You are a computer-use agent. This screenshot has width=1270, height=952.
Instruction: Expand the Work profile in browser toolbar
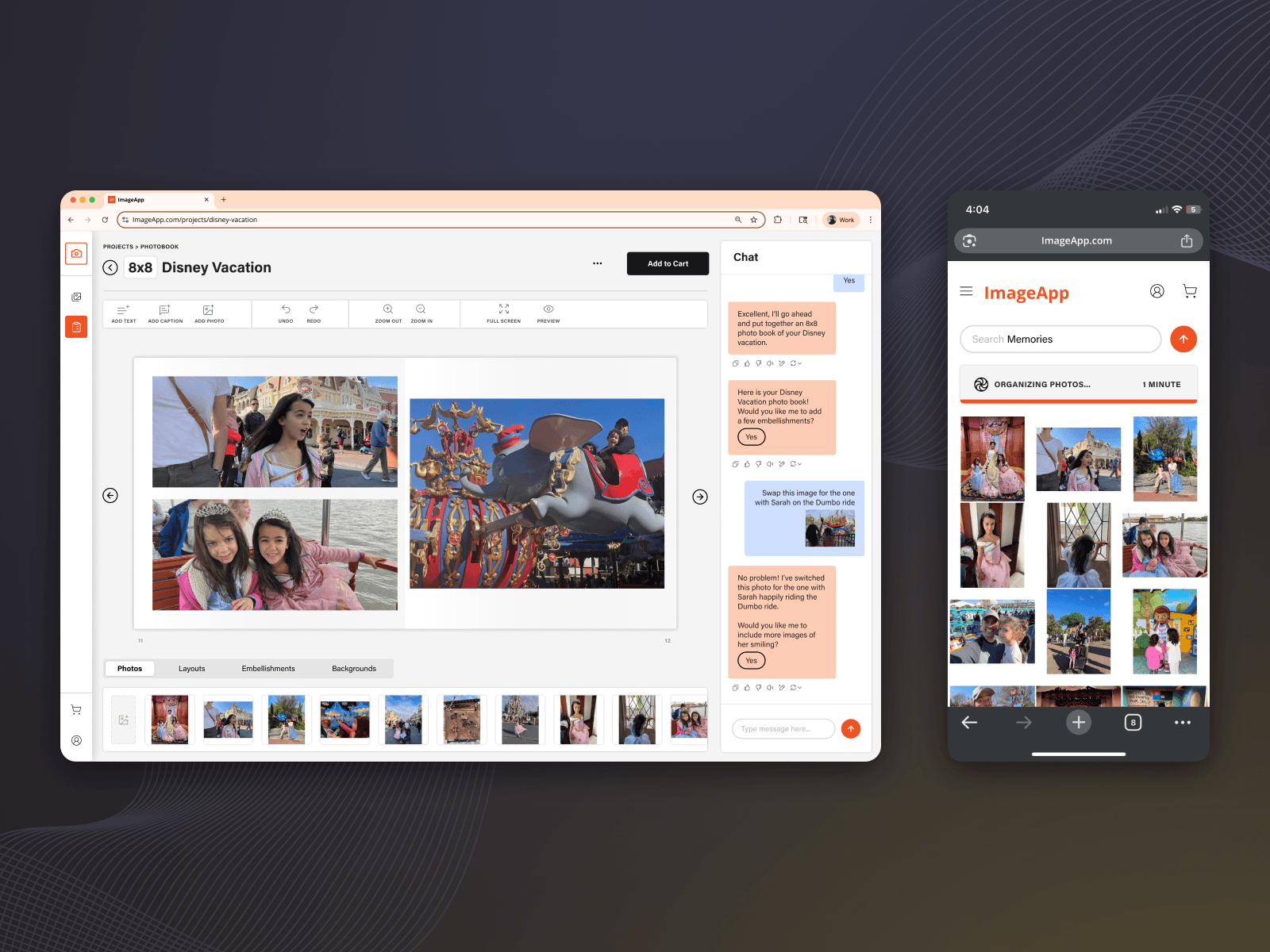point(841,220)
